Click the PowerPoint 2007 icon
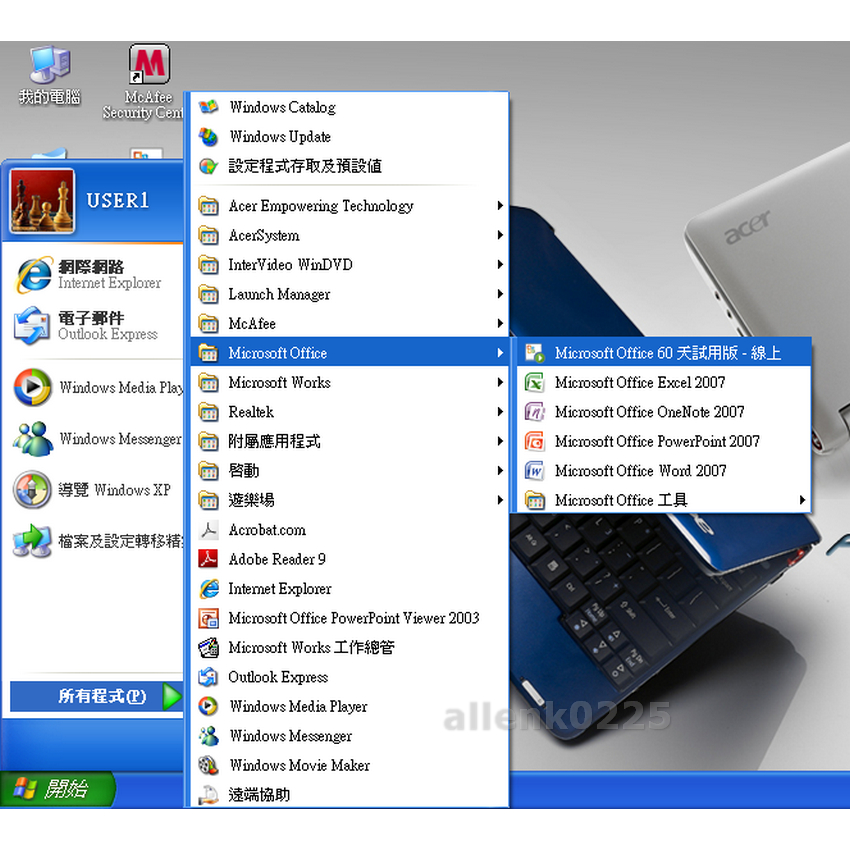This screenshot has width=850, height=850. click(535, 441)
